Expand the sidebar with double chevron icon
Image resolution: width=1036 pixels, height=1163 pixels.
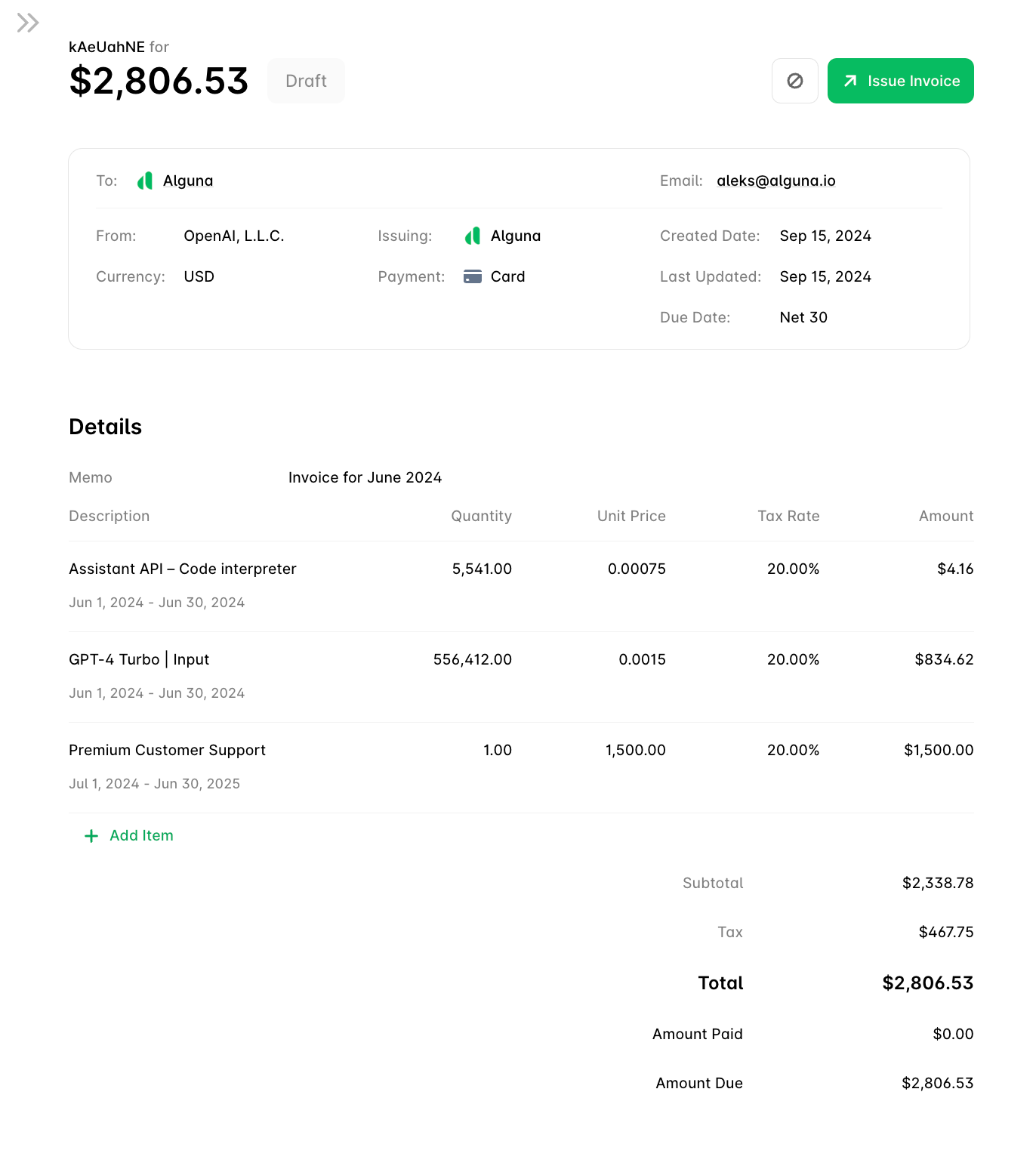[x=28, y=23]
